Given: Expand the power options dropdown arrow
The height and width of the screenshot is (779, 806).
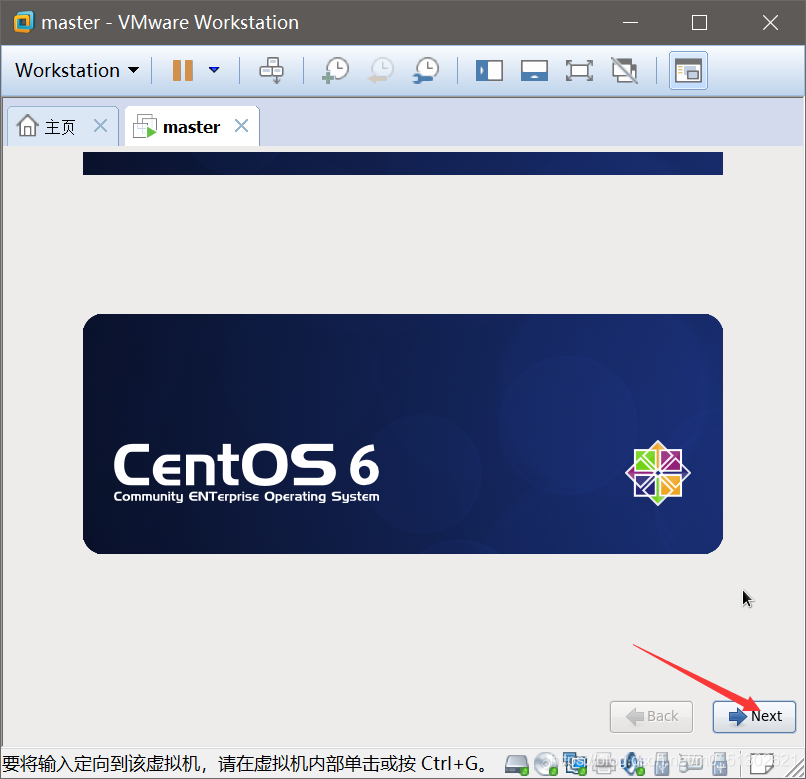Looking at the screenshot, I should tap(214, 70).
